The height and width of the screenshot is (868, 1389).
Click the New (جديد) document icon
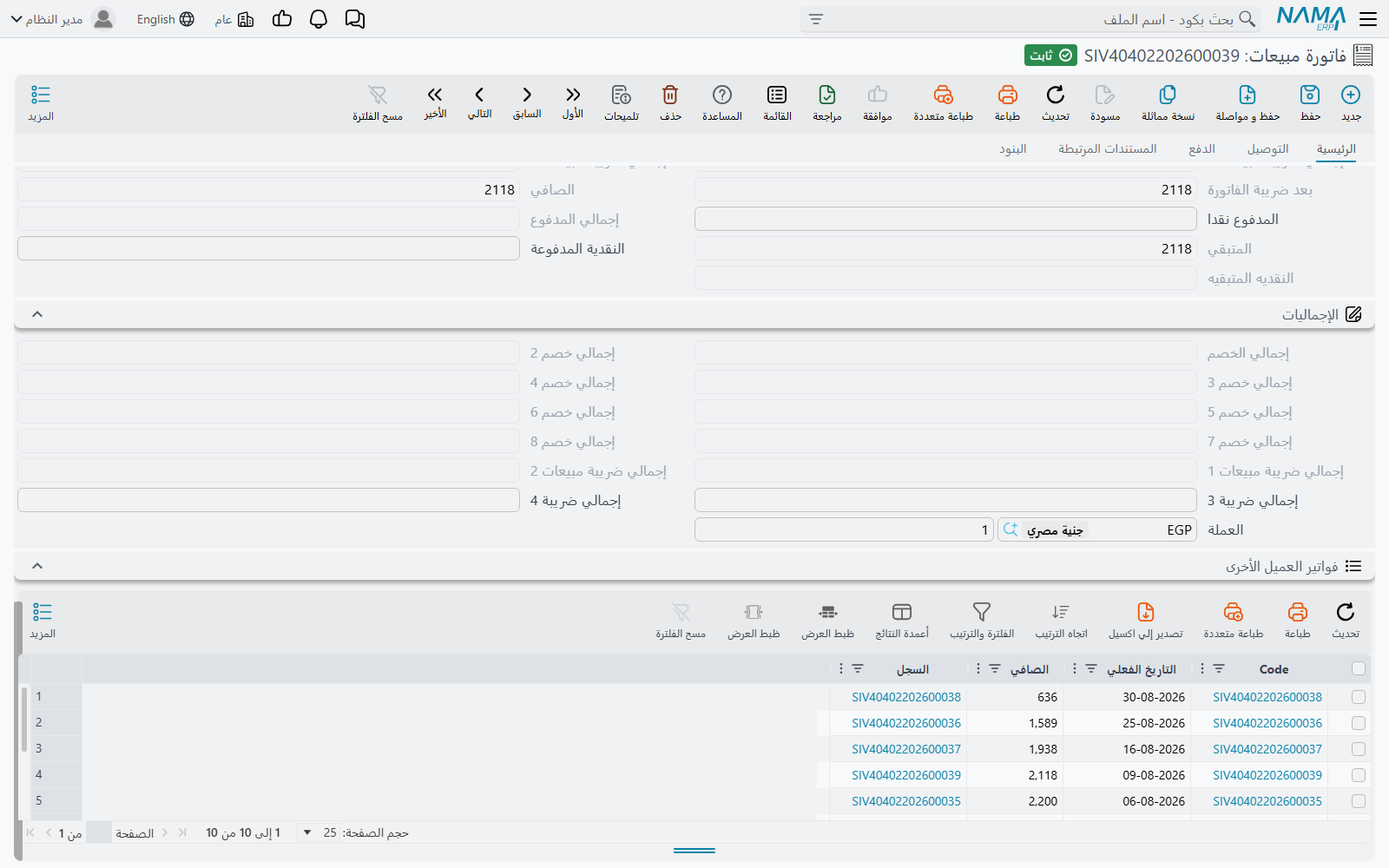pyautogui.click(x=1351, y=95)
